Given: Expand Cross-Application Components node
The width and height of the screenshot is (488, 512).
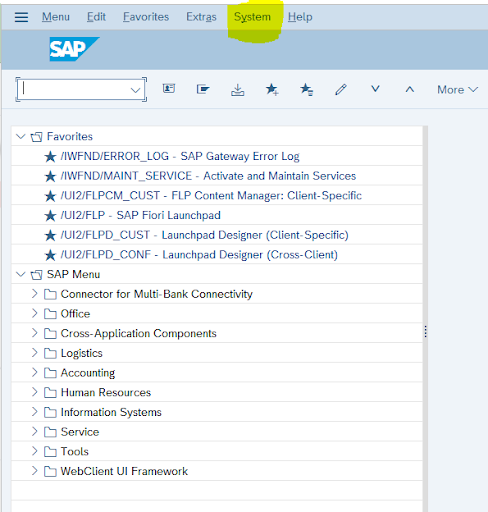Looking at the screenshot, I should (34, 333).
